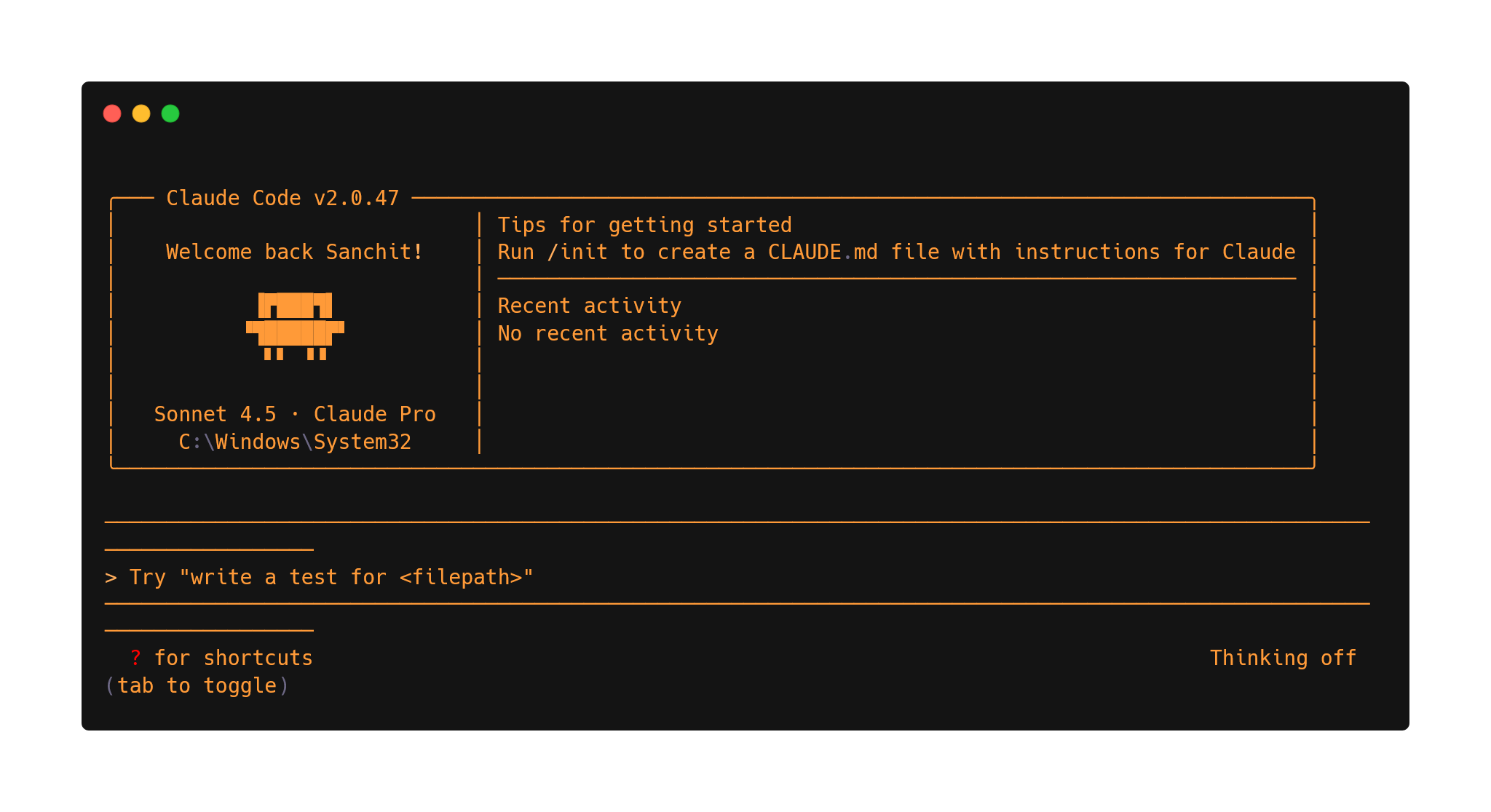Toggle the "Thinking off" indicator
The height and width of the screenshot is (812, 1491).
coord(1283,658)
